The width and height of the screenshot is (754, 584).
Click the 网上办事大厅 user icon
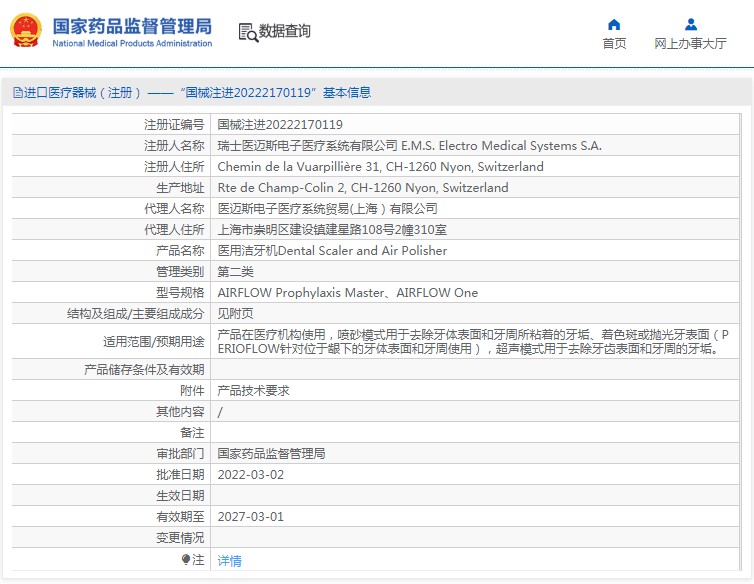pos(691,24)
